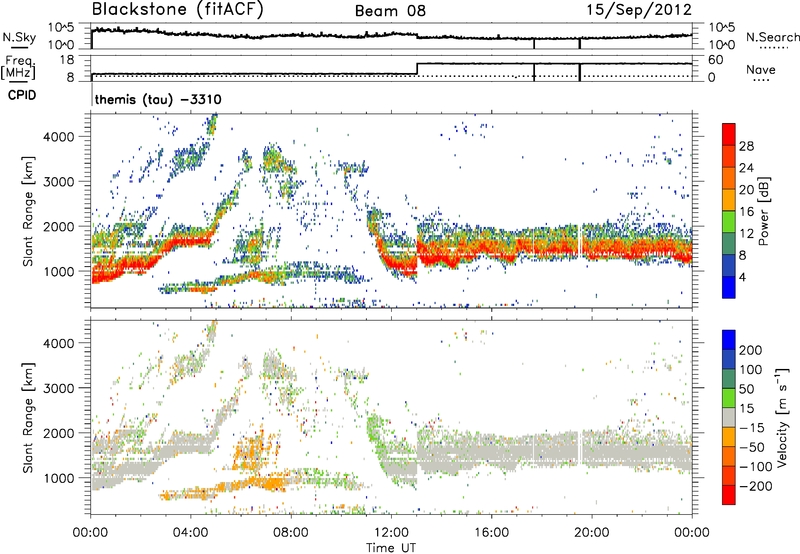Screen dimensions: 800x554
Task: Click the date '15/Sep/2012'
Action: (639, 10)
